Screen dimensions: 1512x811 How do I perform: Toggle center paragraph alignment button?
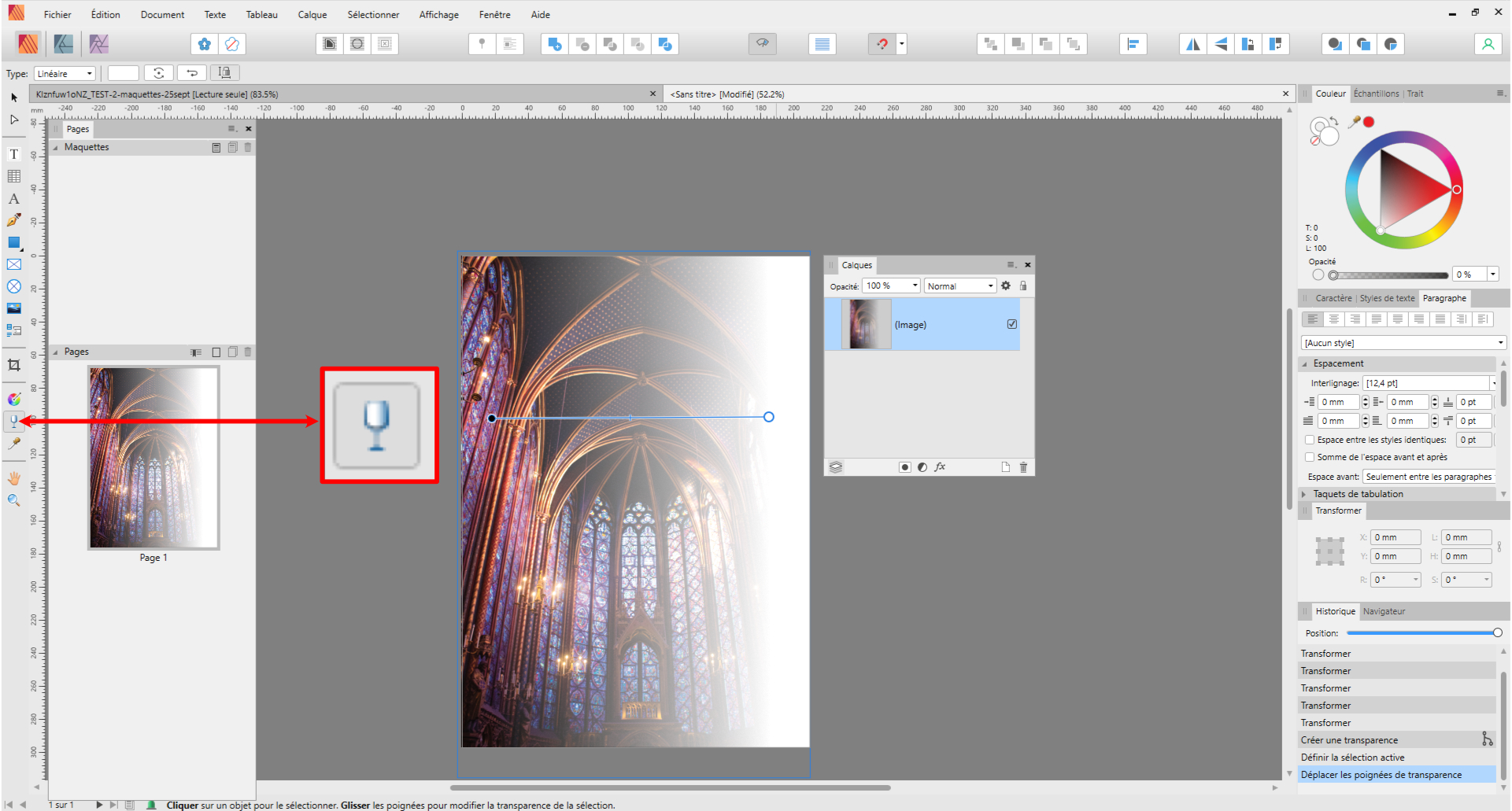[1333, 319]
